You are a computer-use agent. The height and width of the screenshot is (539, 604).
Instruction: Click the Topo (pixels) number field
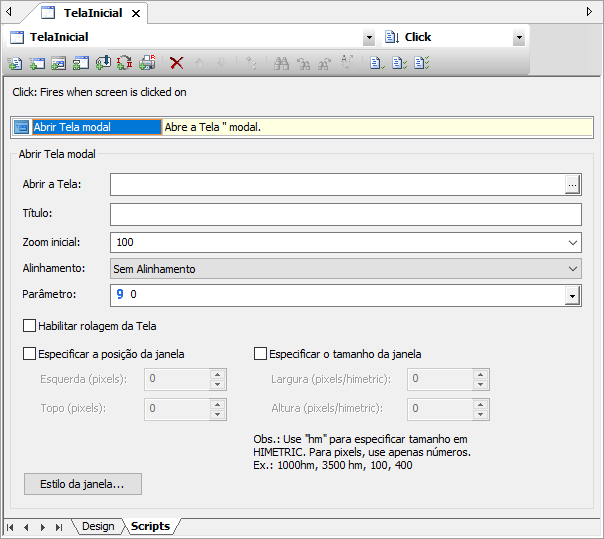(177, 409)
